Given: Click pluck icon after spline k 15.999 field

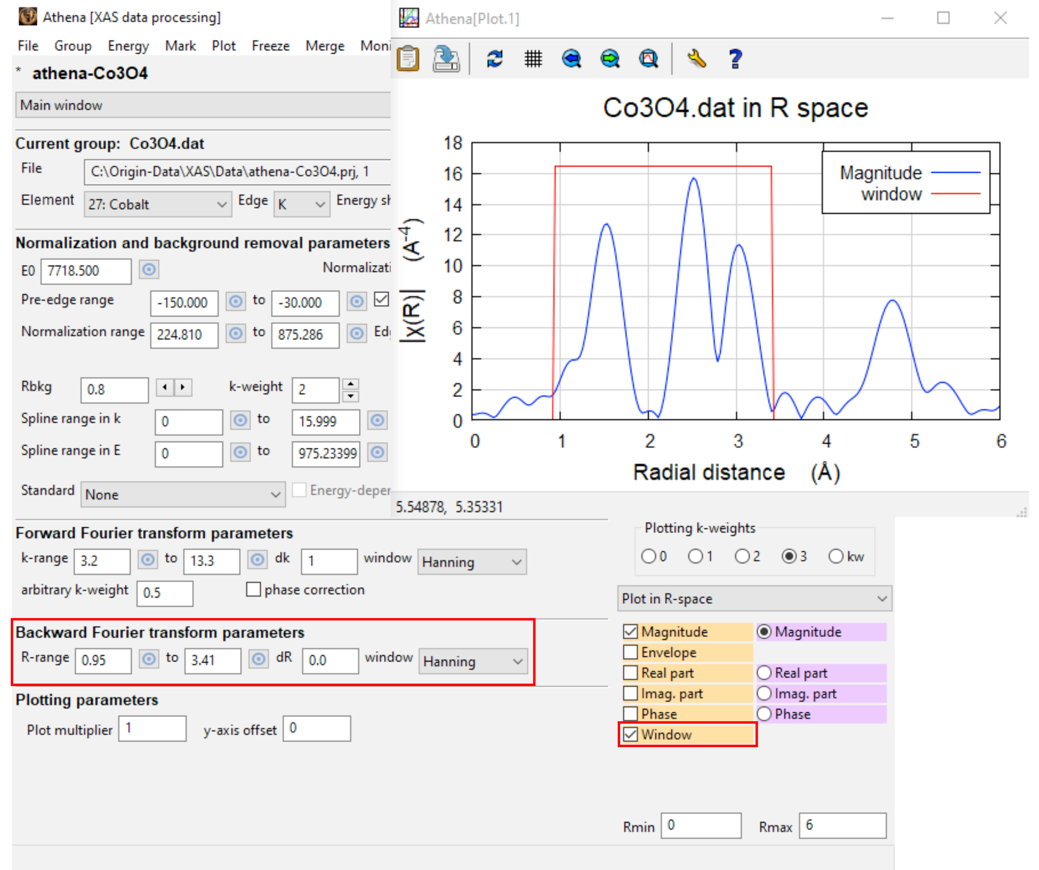Looking at the screenshot, I should pyautogui.click(x=377, y=420).
